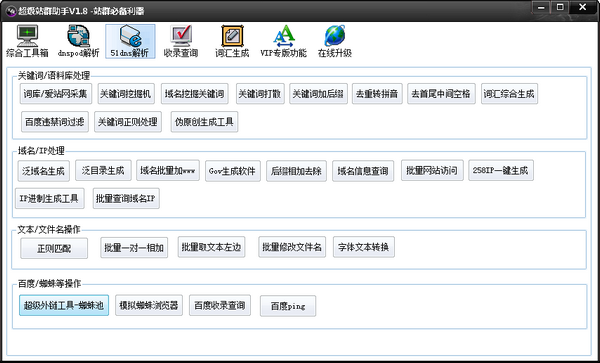This screenshot has width=600, height=363.
Task: Click the 伪原创生成工具 button
Action: (204, 122)
